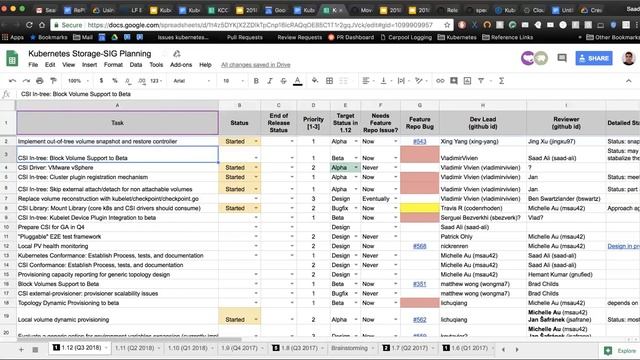Open the Data menu
This screenshot has height=360, width=640.
click(136, 64)
